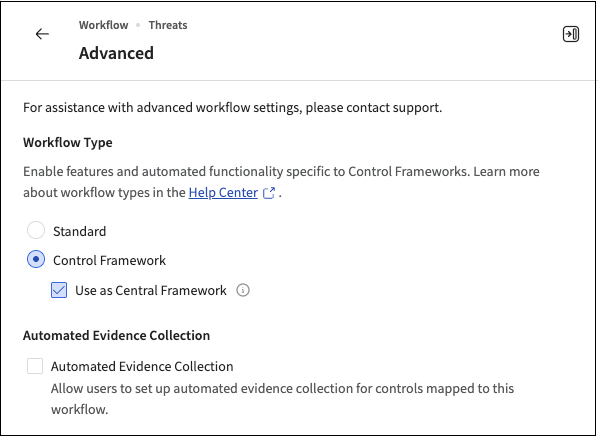Select the Standard radio button
598x437 pixels.
click(x=36, y=230)
